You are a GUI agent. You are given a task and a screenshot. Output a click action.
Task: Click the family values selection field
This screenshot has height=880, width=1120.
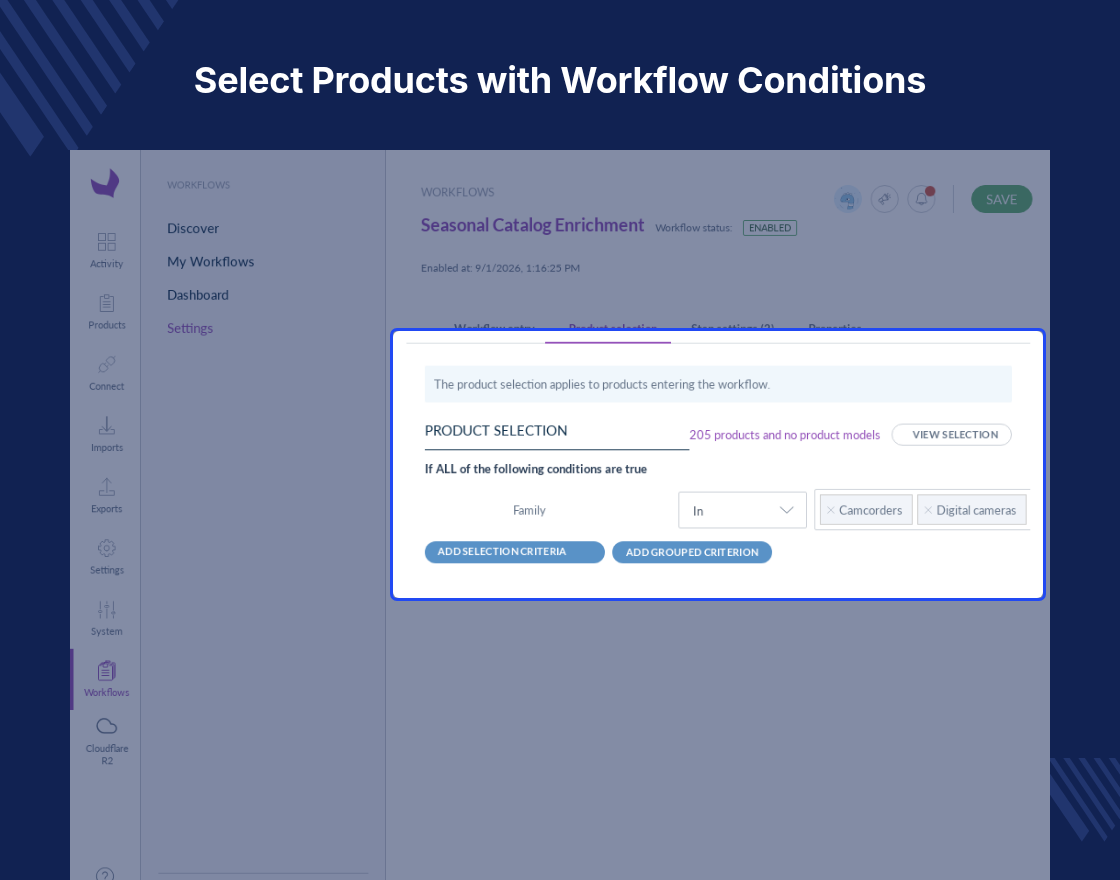(x=922, y=510)
